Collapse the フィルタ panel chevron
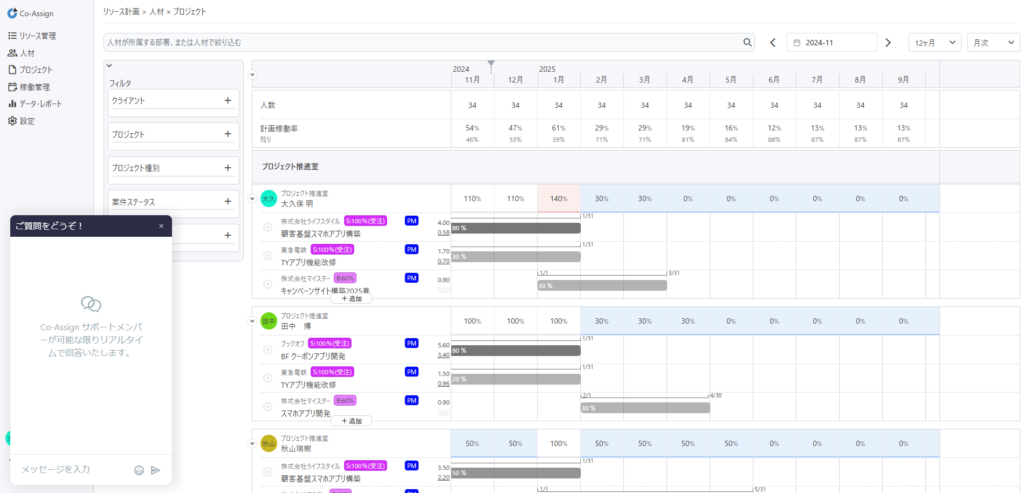 pyautogui.click(x=109, y=65)
